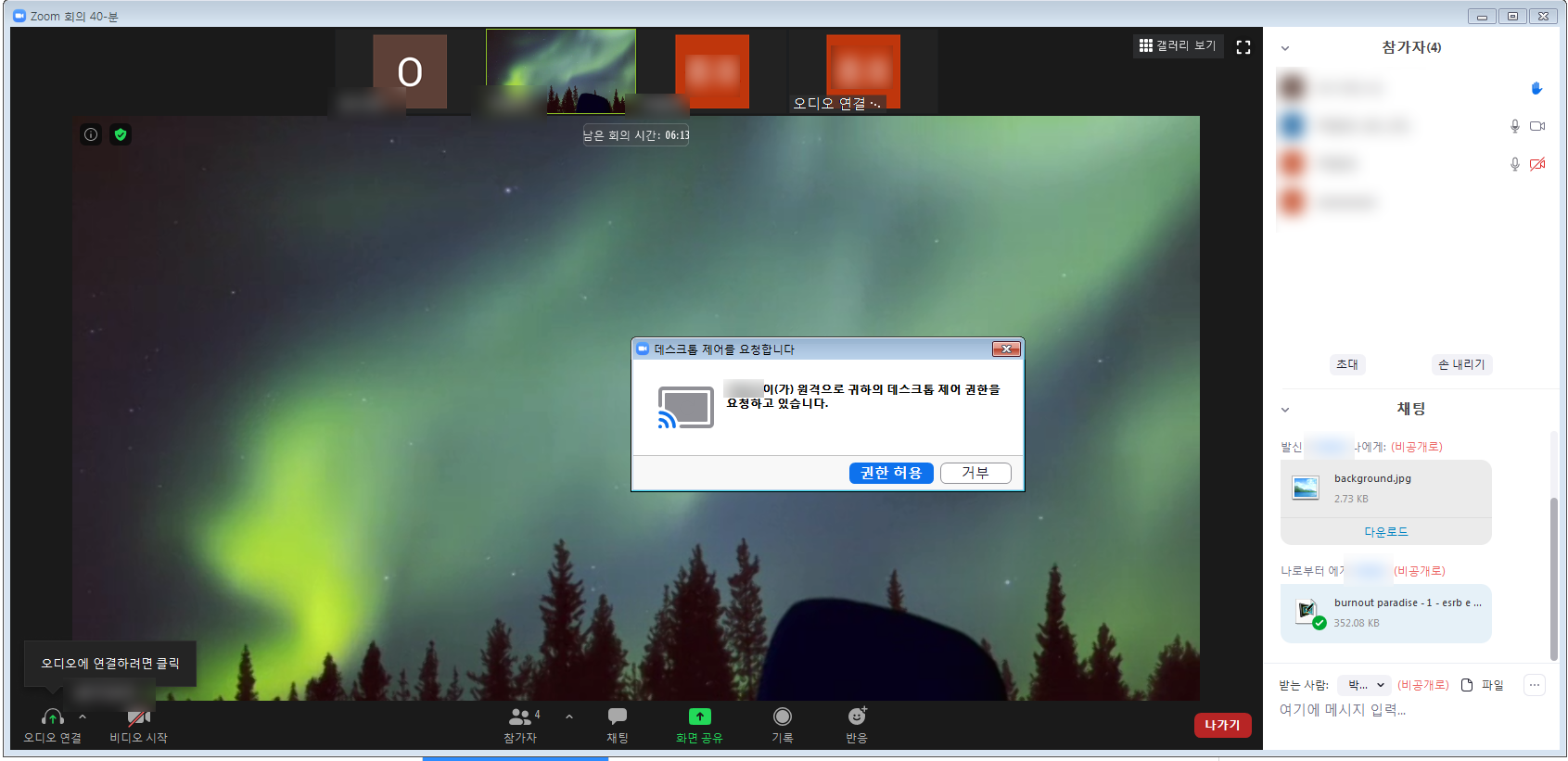Click the chat message input field
This screenshot has width=1568, height=761.
tap(1409, 710)
